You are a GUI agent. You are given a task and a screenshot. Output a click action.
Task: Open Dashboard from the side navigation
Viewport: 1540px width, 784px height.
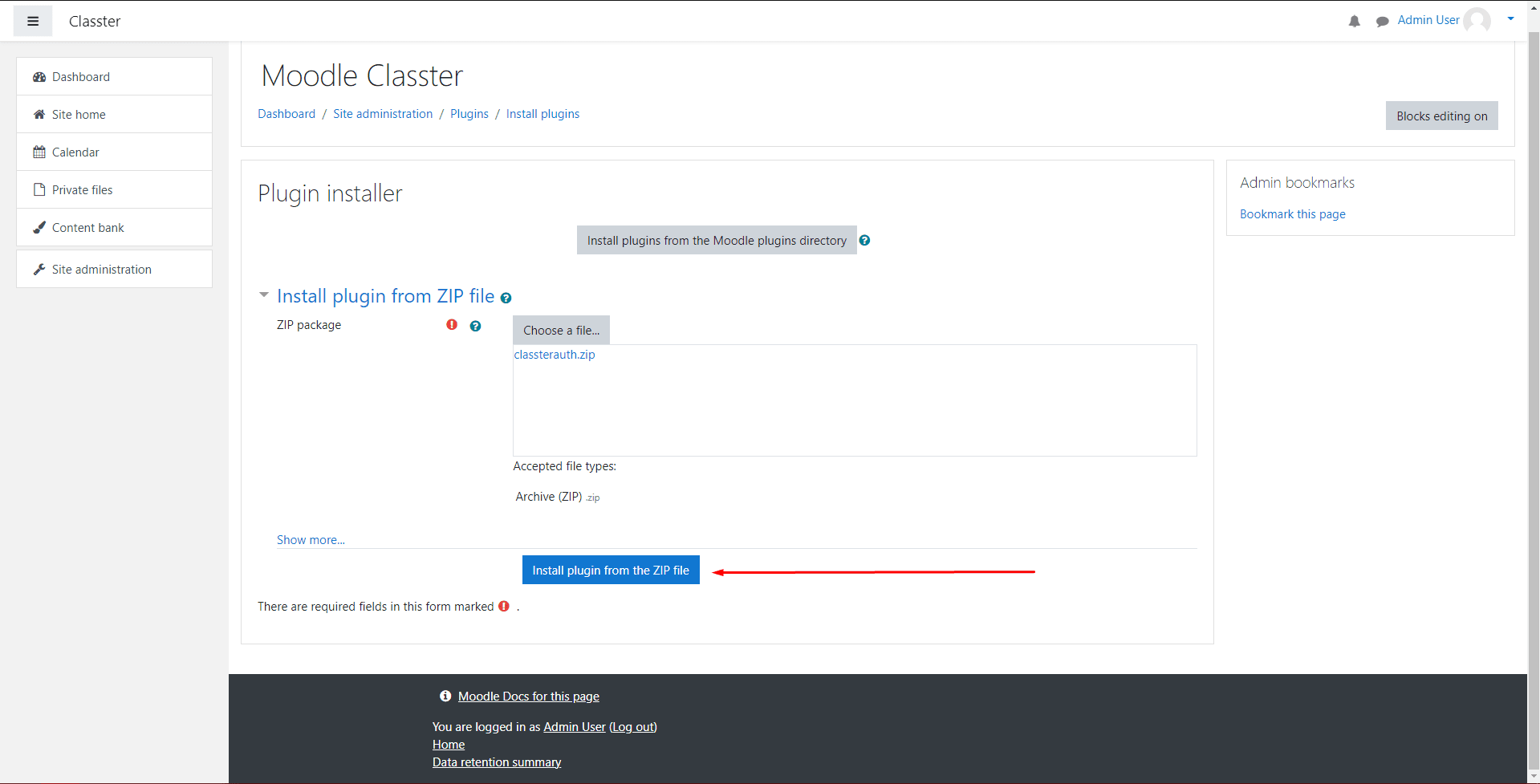pyautogui.click(x=114, y=77)
